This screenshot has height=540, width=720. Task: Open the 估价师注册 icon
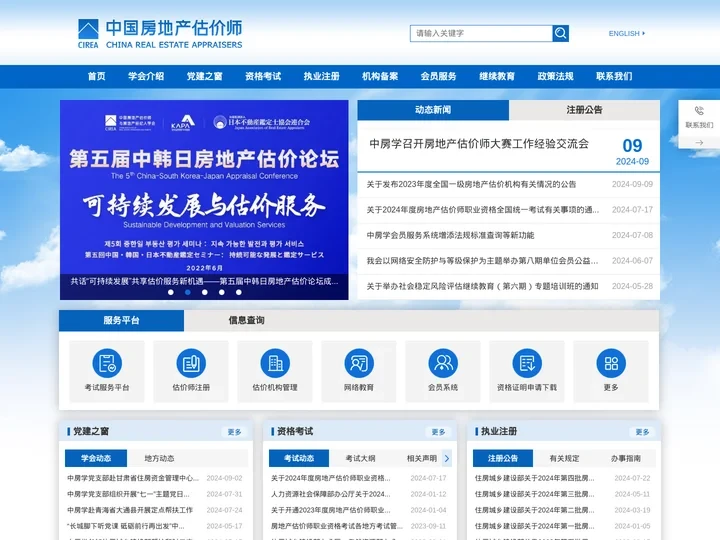coord(191,363)
